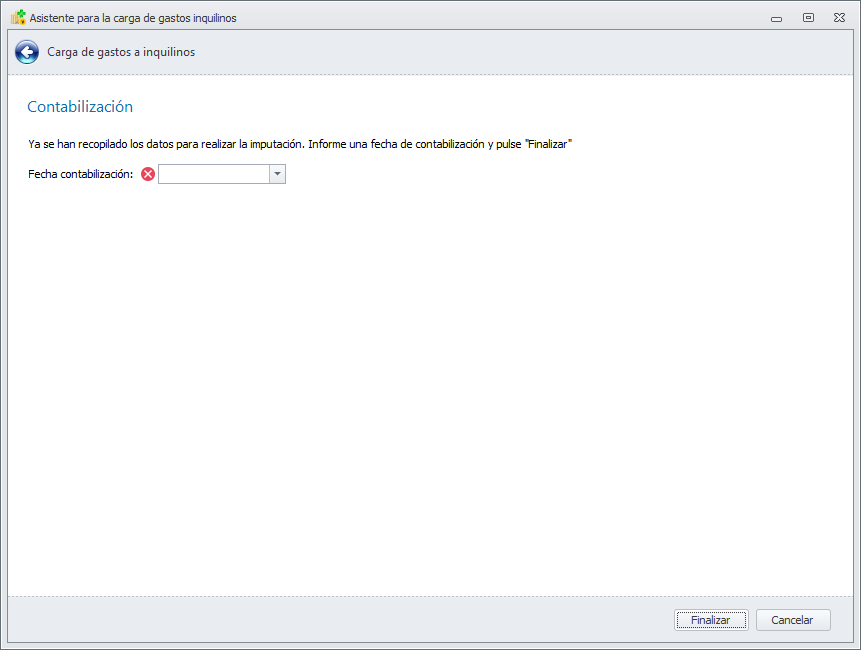
Task: Click the 'Fecha contabilización:' label
Action: pyautogui.click(x=81, y=174)
